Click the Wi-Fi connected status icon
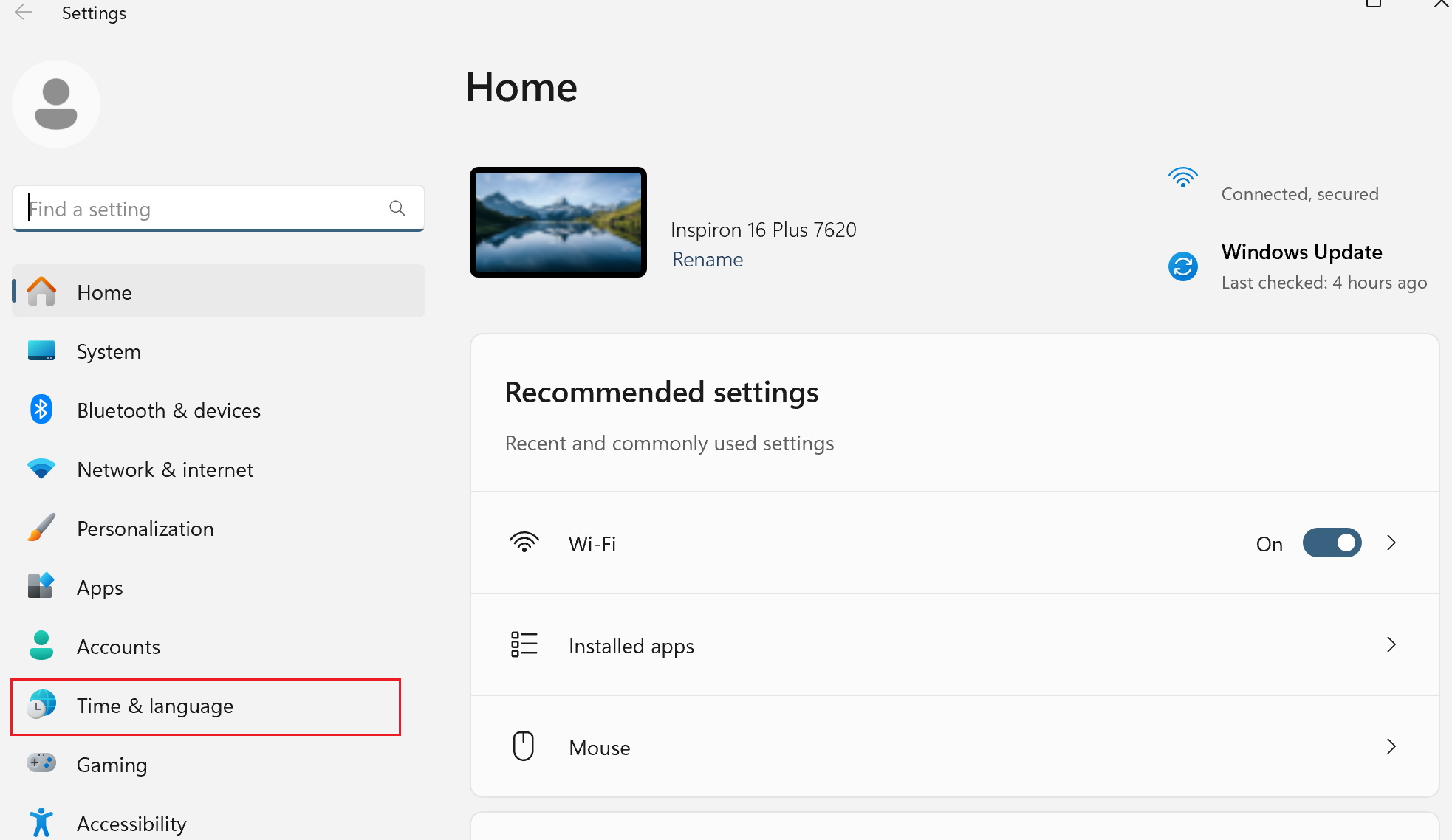1452x840 pixels. point(1183,177)
